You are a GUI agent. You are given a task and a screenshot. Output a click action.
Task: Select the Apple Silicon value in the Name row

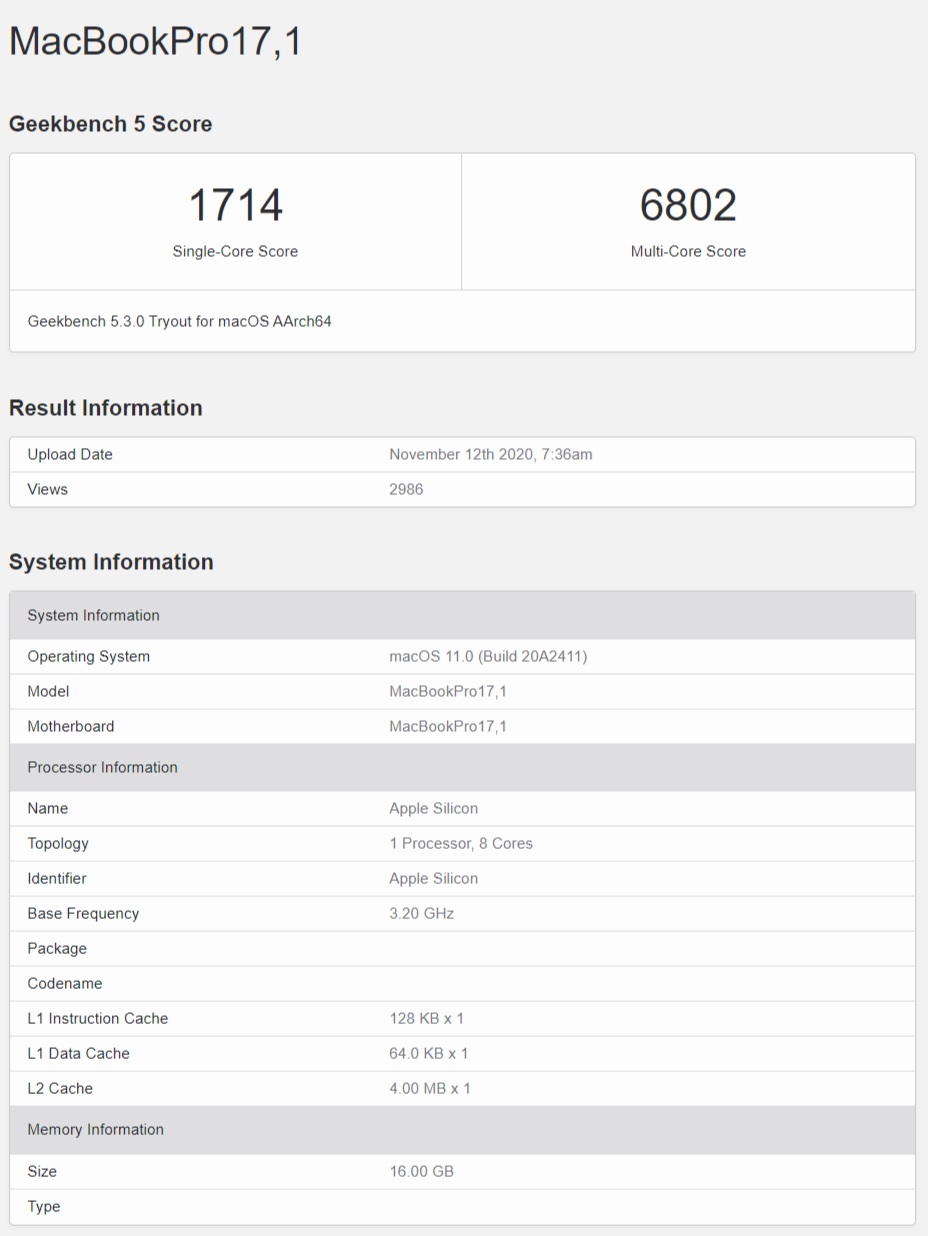(434, 808)
